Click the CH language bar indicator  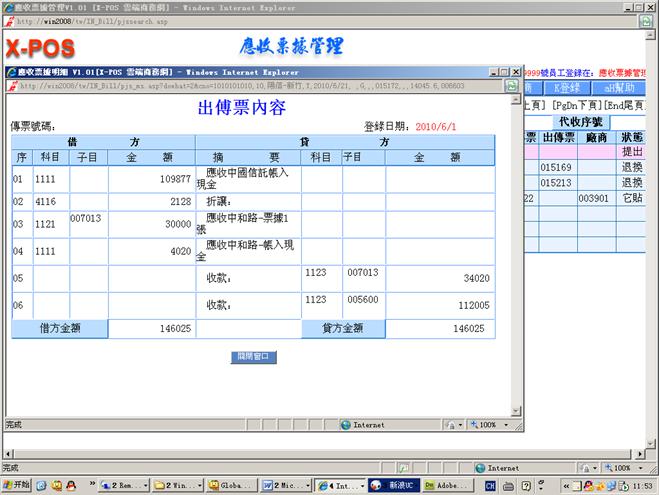pos(491,486)
